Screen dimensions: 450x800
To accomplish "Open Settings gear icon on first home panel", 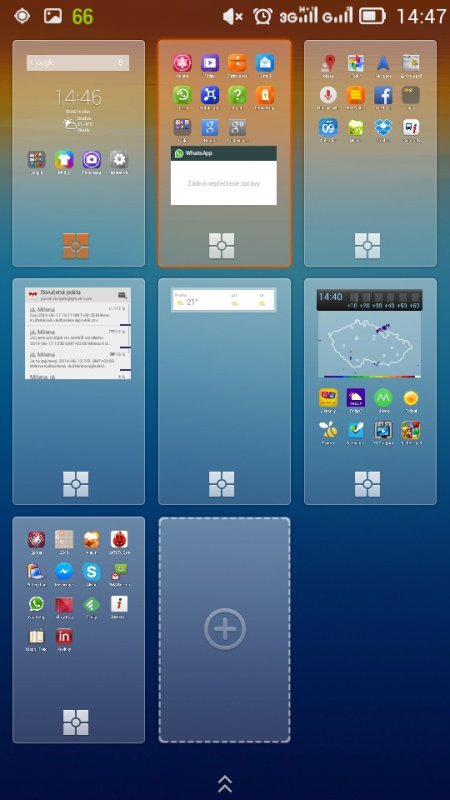I will tap(119, 160).
